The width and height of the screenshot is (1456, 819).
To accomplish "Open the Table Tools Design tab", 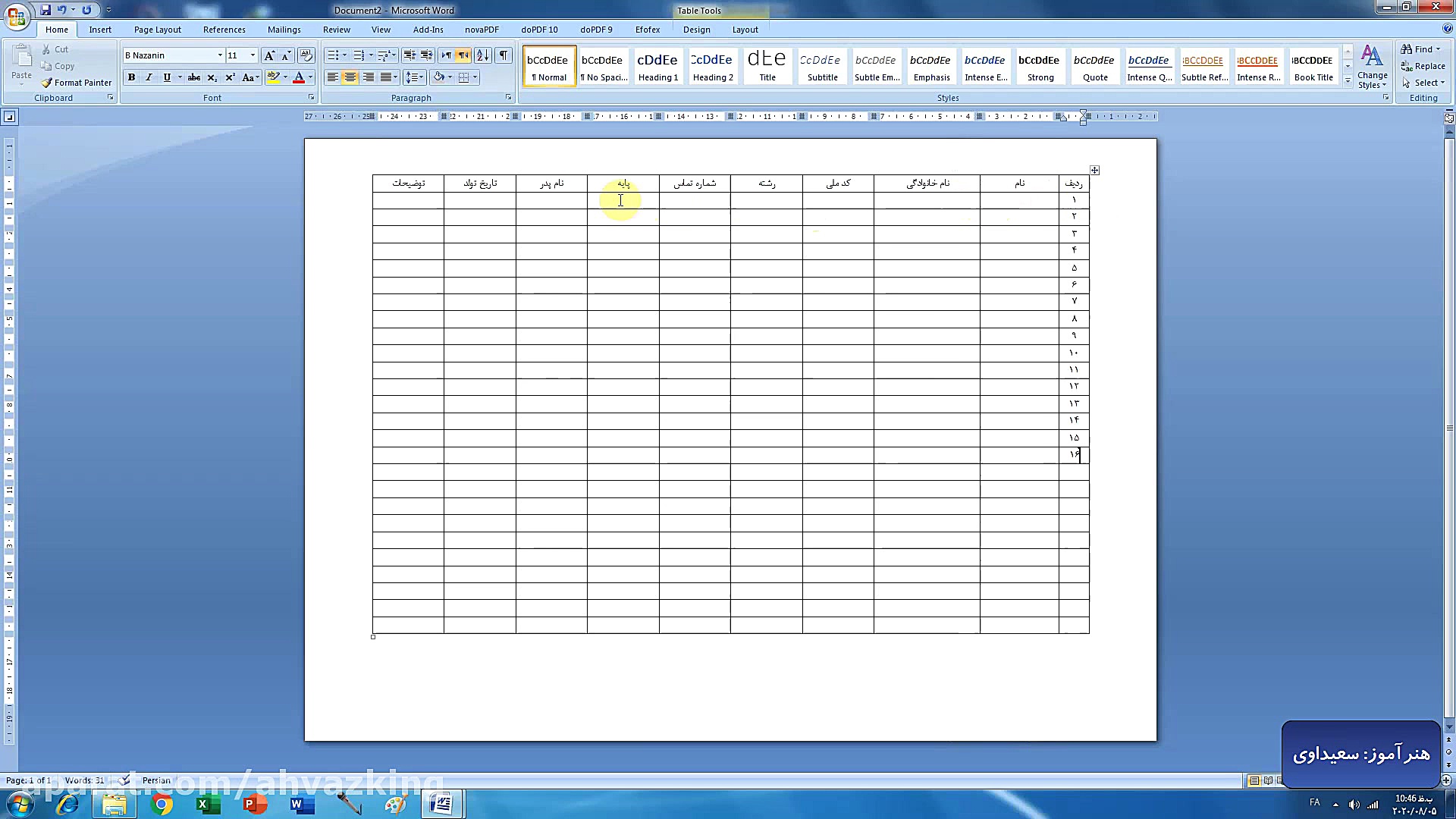I will coord(696,30).
